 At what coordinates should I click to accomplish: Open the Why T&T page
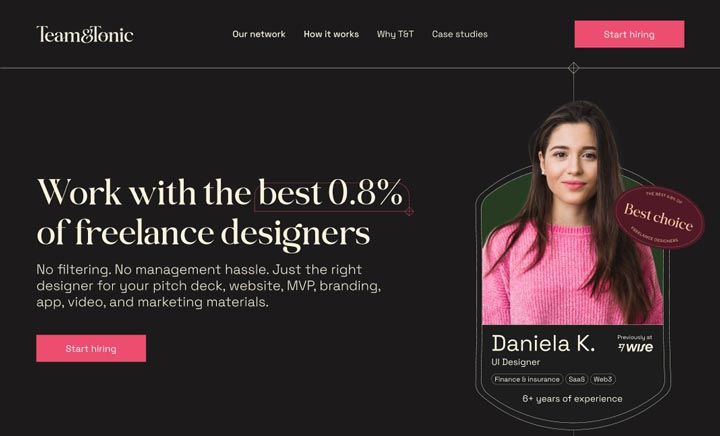(x=395, y=34)
